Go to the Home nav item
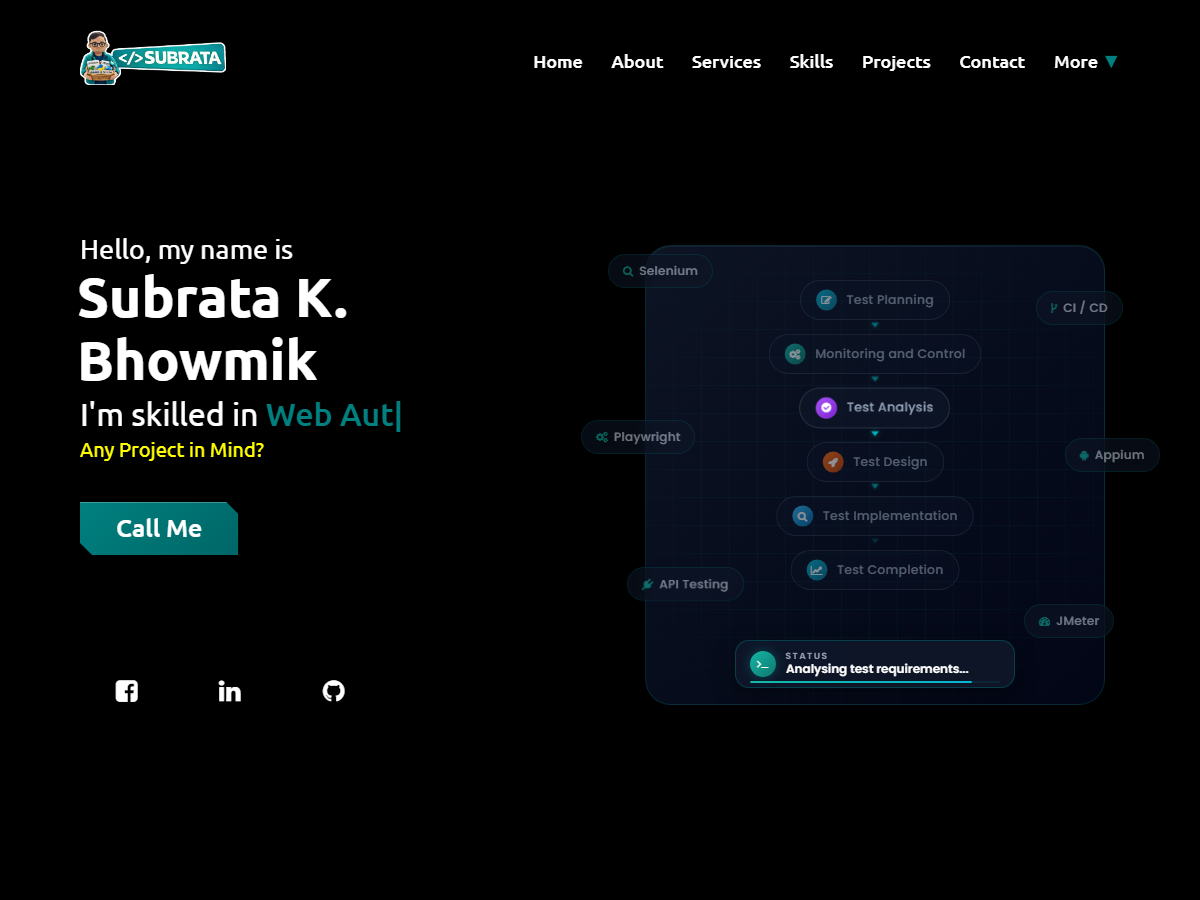The height and width of the screenshot is (900, 1200). pos(558,62)
